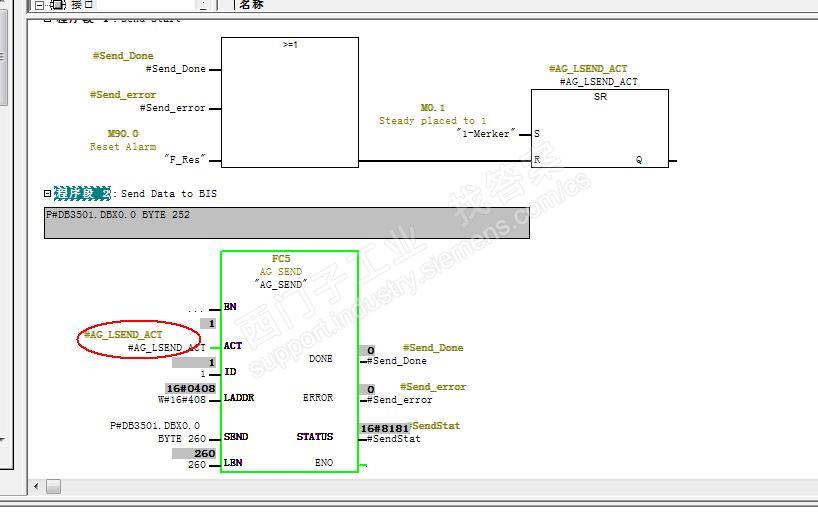Select #AG_LSEND_ACT operand at ACT input

coord(166,348)
